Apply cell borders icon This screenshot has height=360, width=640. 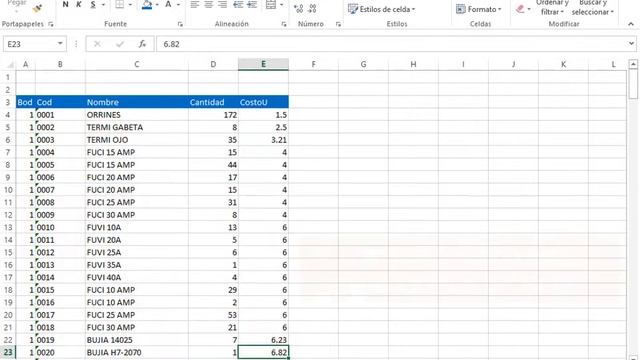tap(120, 4)
